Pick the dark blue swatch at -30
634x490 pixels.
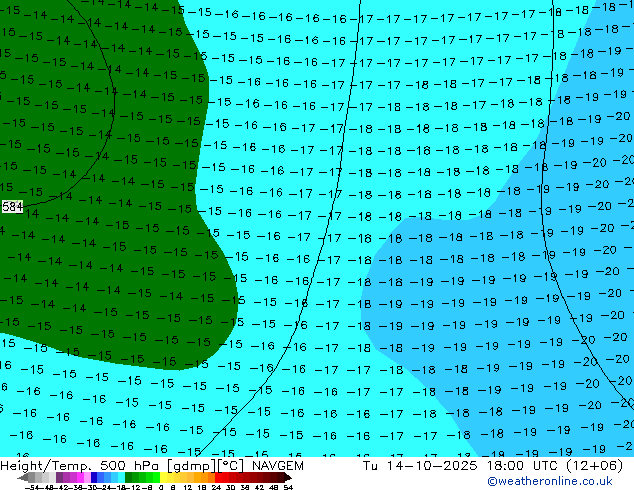94,478
